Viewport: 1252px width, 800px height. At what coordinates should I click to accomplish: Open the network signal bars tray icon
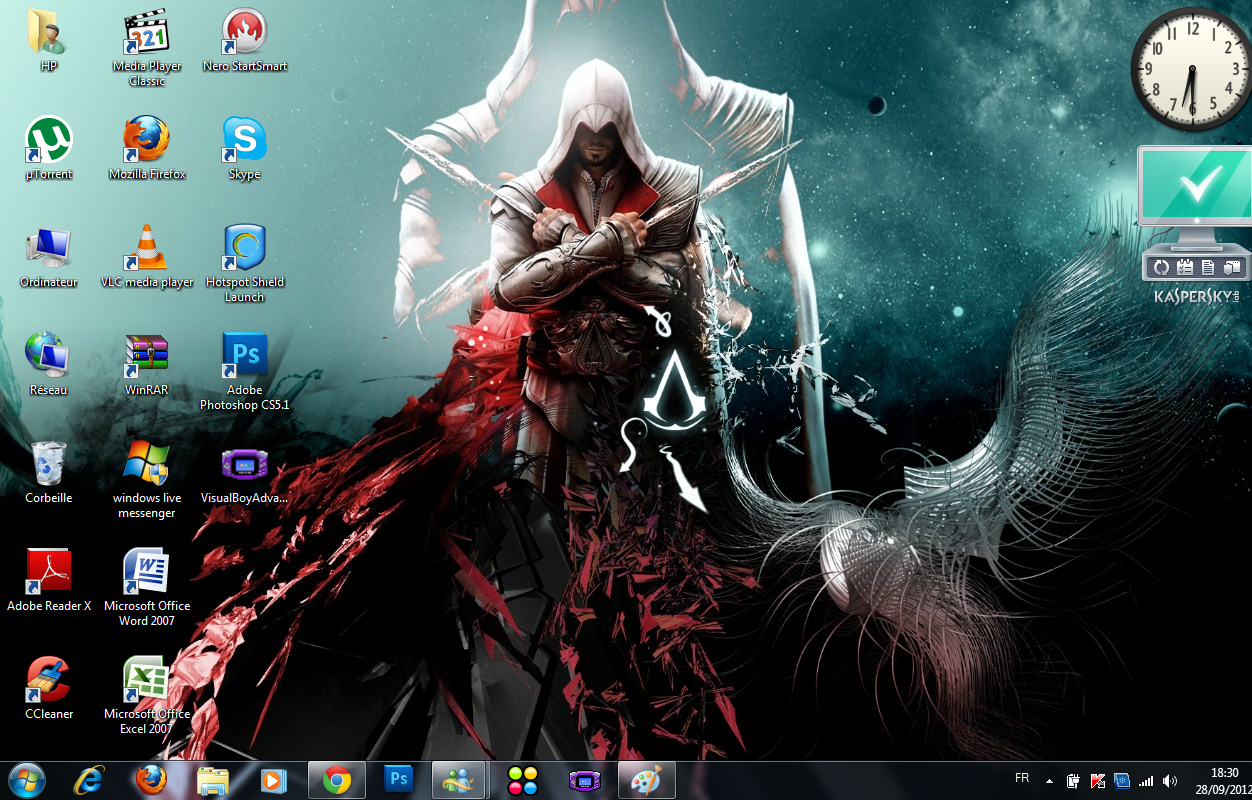(x=1146, y=781)
